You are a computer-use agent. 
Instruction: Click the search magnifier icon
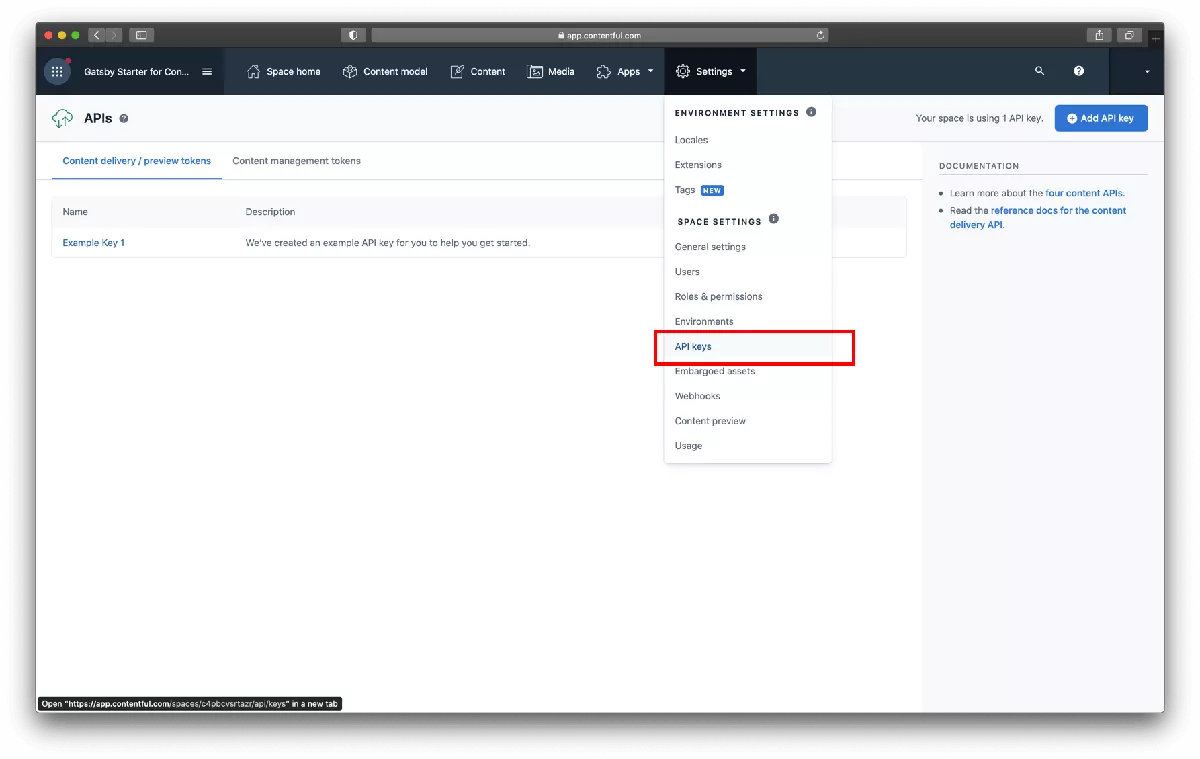1039,71
